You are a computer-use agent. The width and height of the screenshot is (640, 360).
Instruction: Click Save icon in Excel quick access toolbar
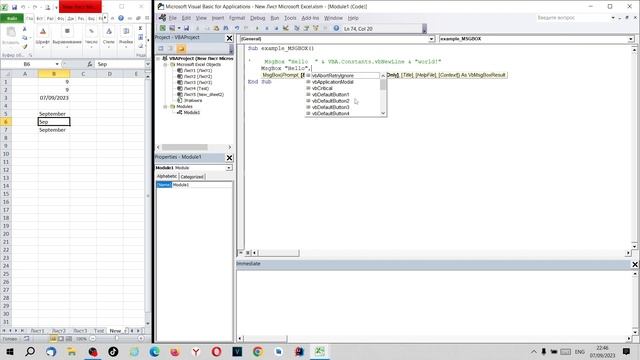pyautogui.click(x=14, y=7)
